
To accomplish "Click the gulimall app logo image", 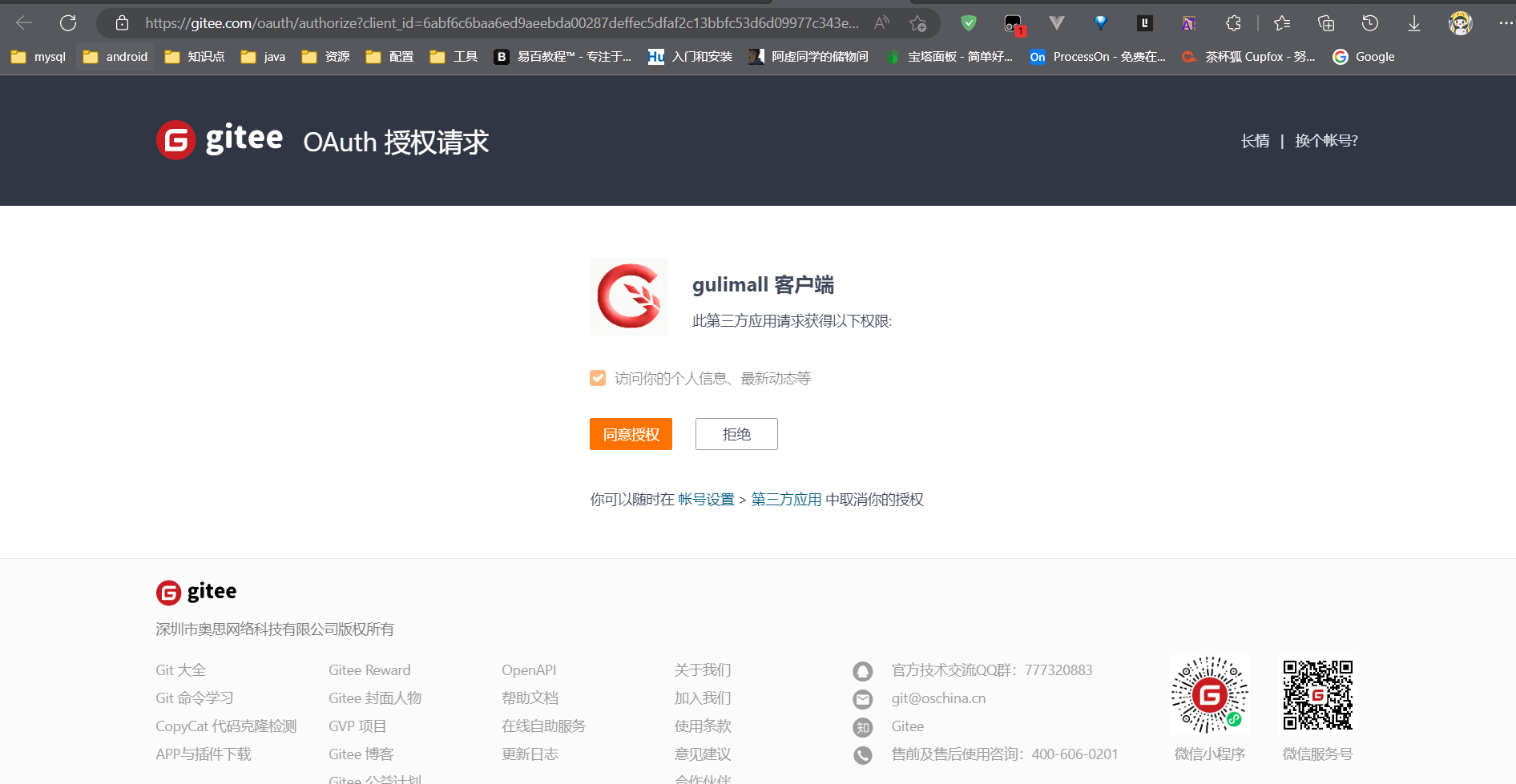I will [629, 296].
